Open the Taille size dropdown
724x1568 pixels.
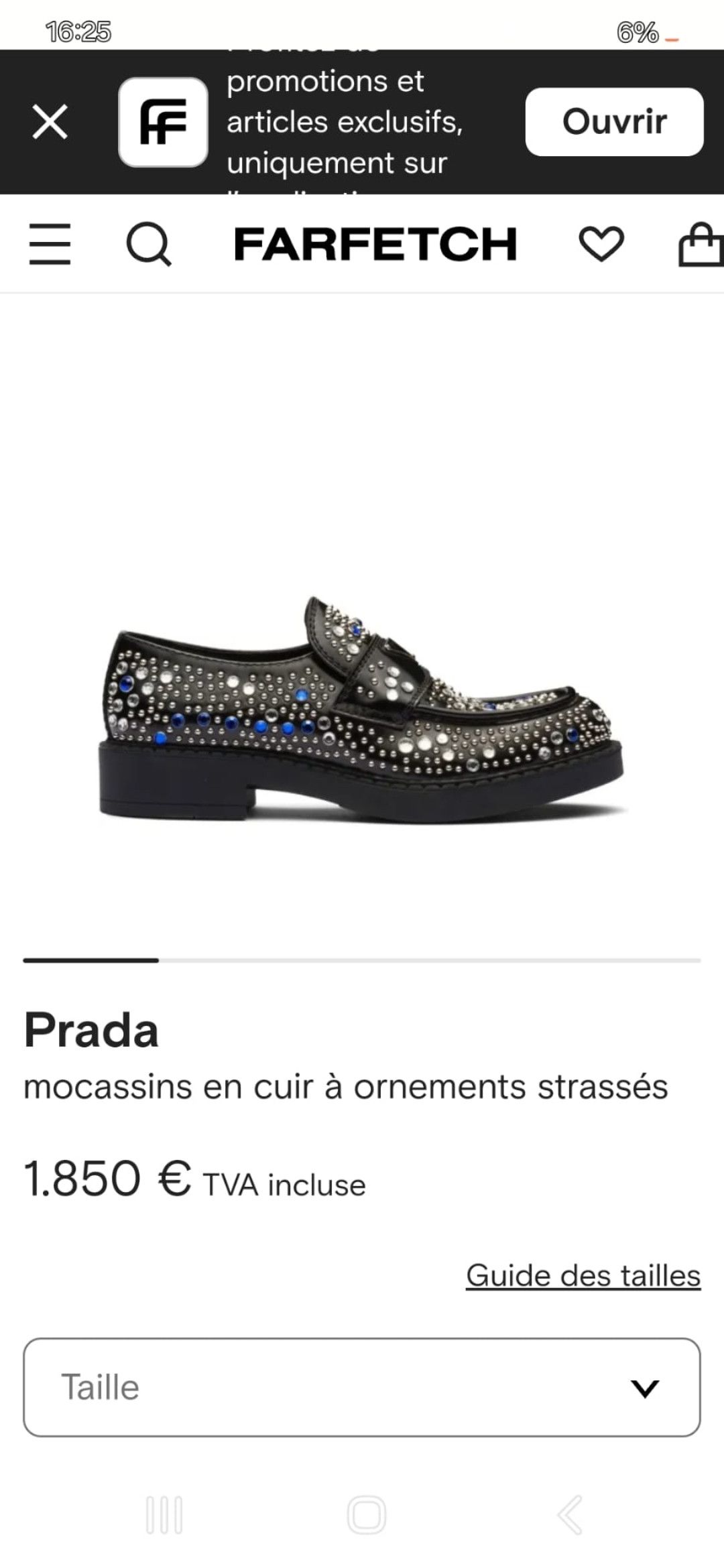[362, 1387]
